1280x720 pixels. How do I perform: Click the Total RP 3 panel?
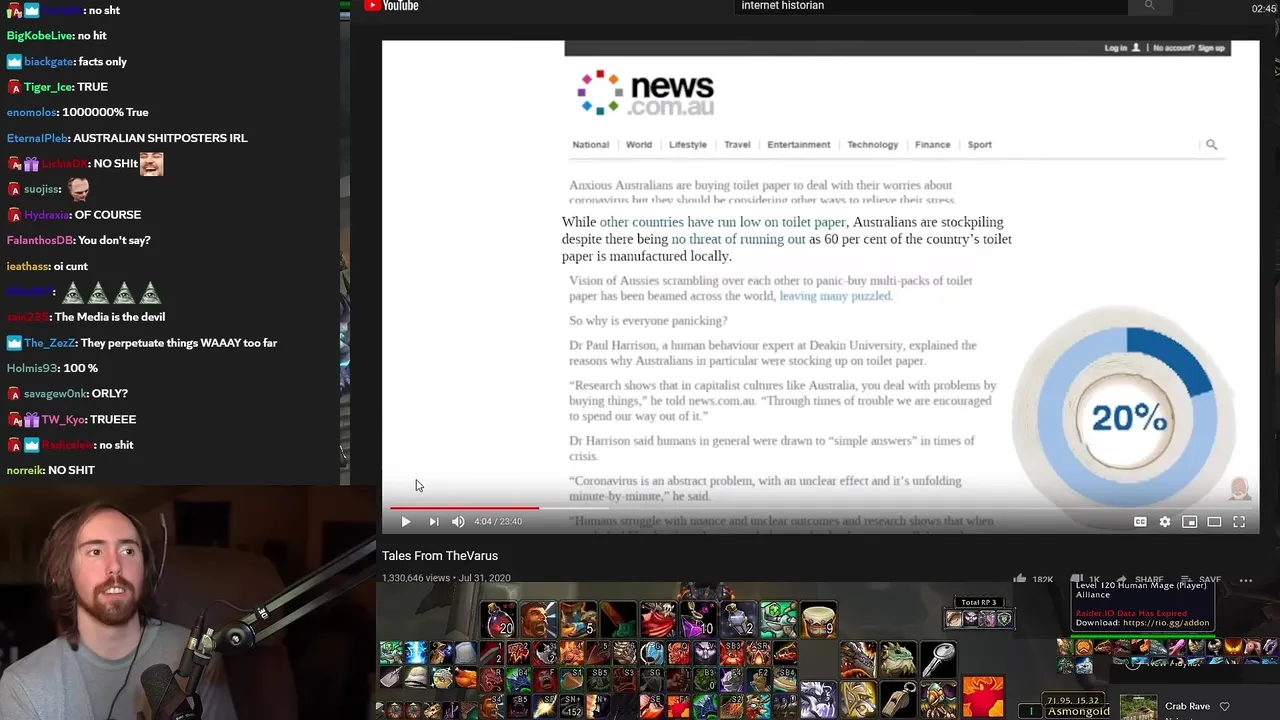[979, 612]
